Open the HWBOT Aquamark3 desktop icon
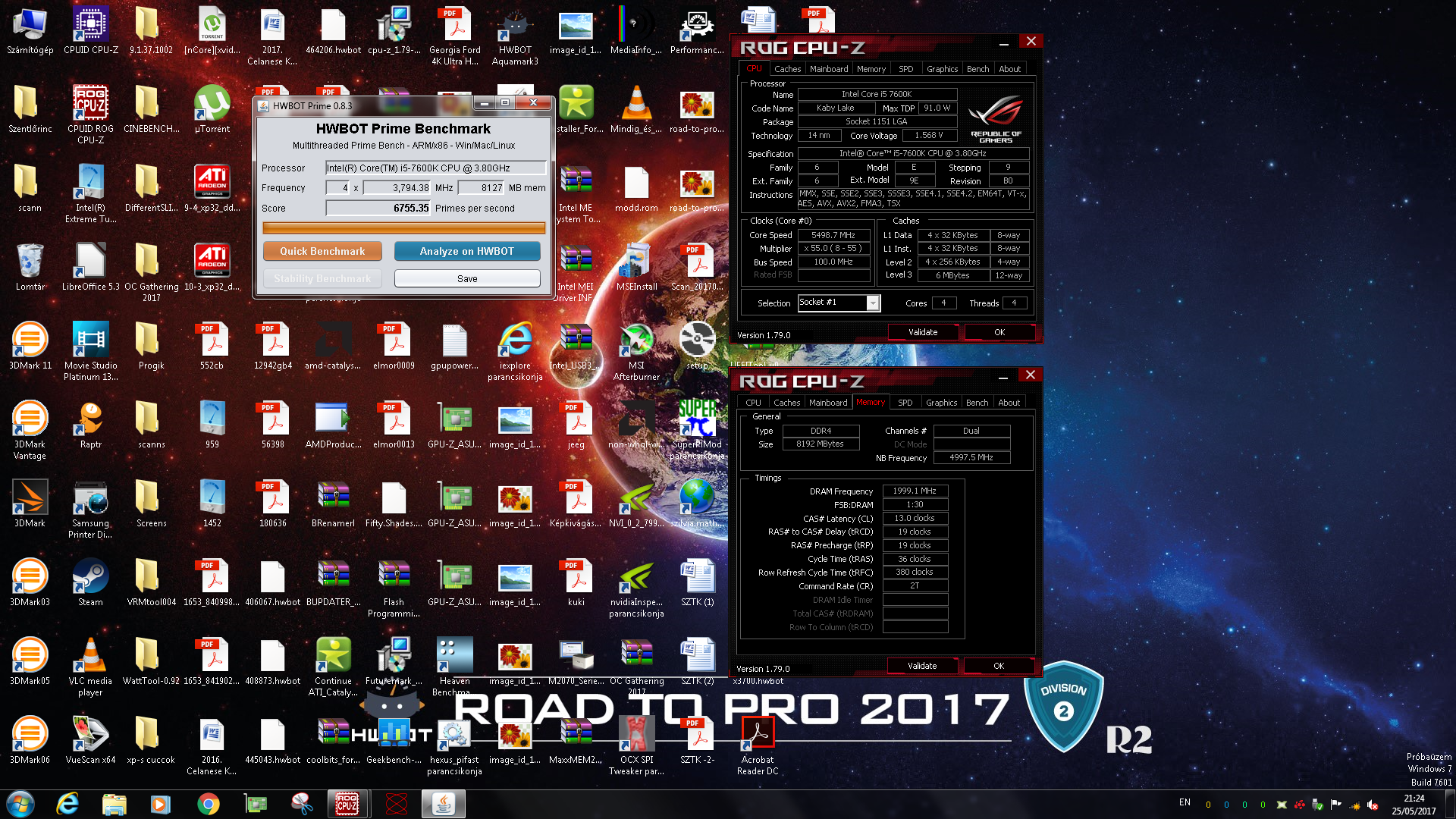This screenshot has height=819, width=1456. click(515, 36)
